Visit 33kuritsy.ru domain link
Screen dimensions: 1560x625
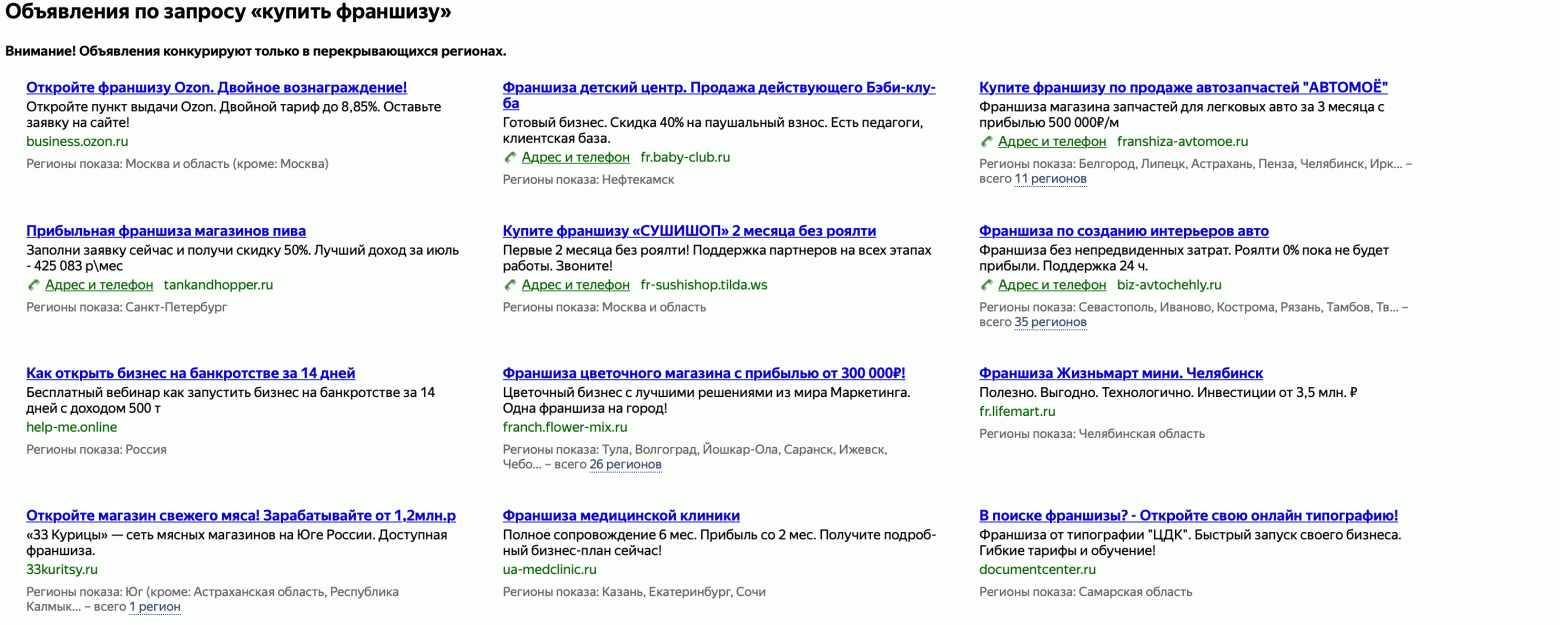(62, 570)
